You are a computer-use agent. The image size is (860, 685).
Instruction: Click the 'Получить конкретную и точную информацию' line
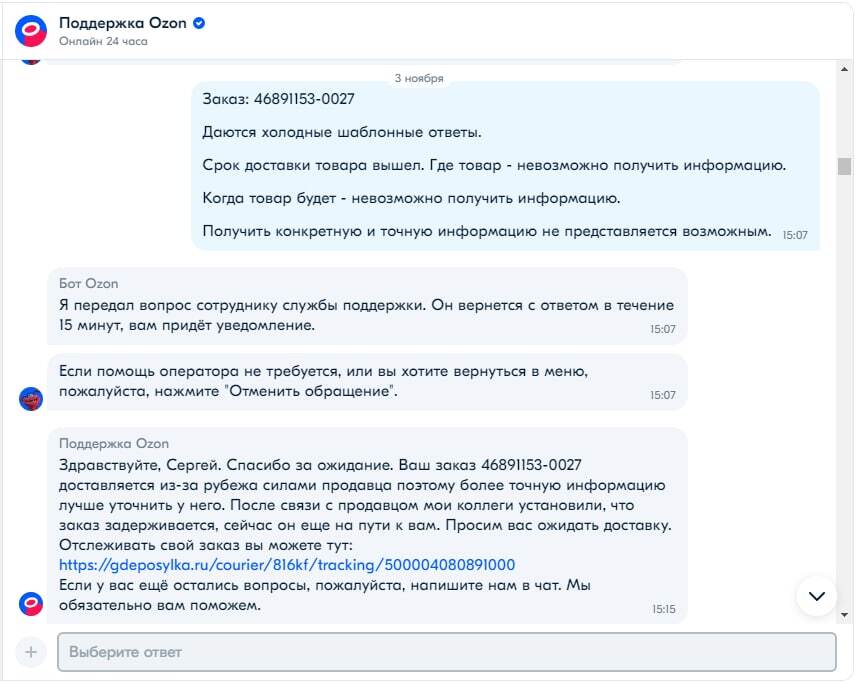tap(487, 231)
